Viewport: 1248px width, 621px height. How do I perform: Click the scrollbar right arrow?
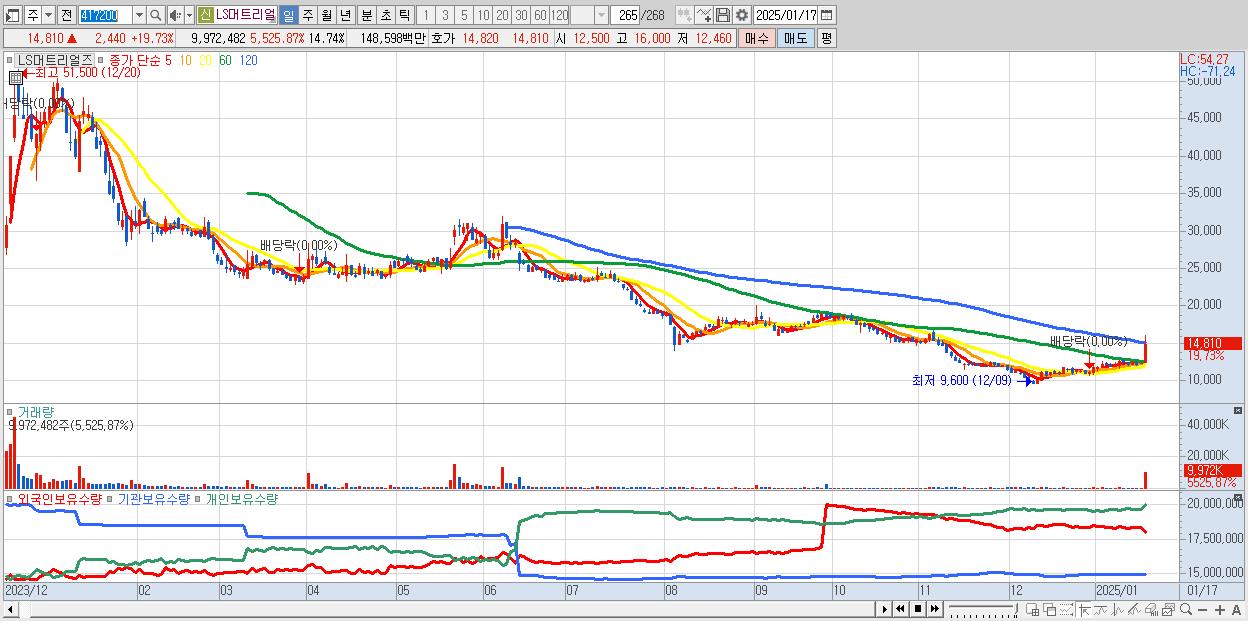pyautogui.click(x=884, y=609)
